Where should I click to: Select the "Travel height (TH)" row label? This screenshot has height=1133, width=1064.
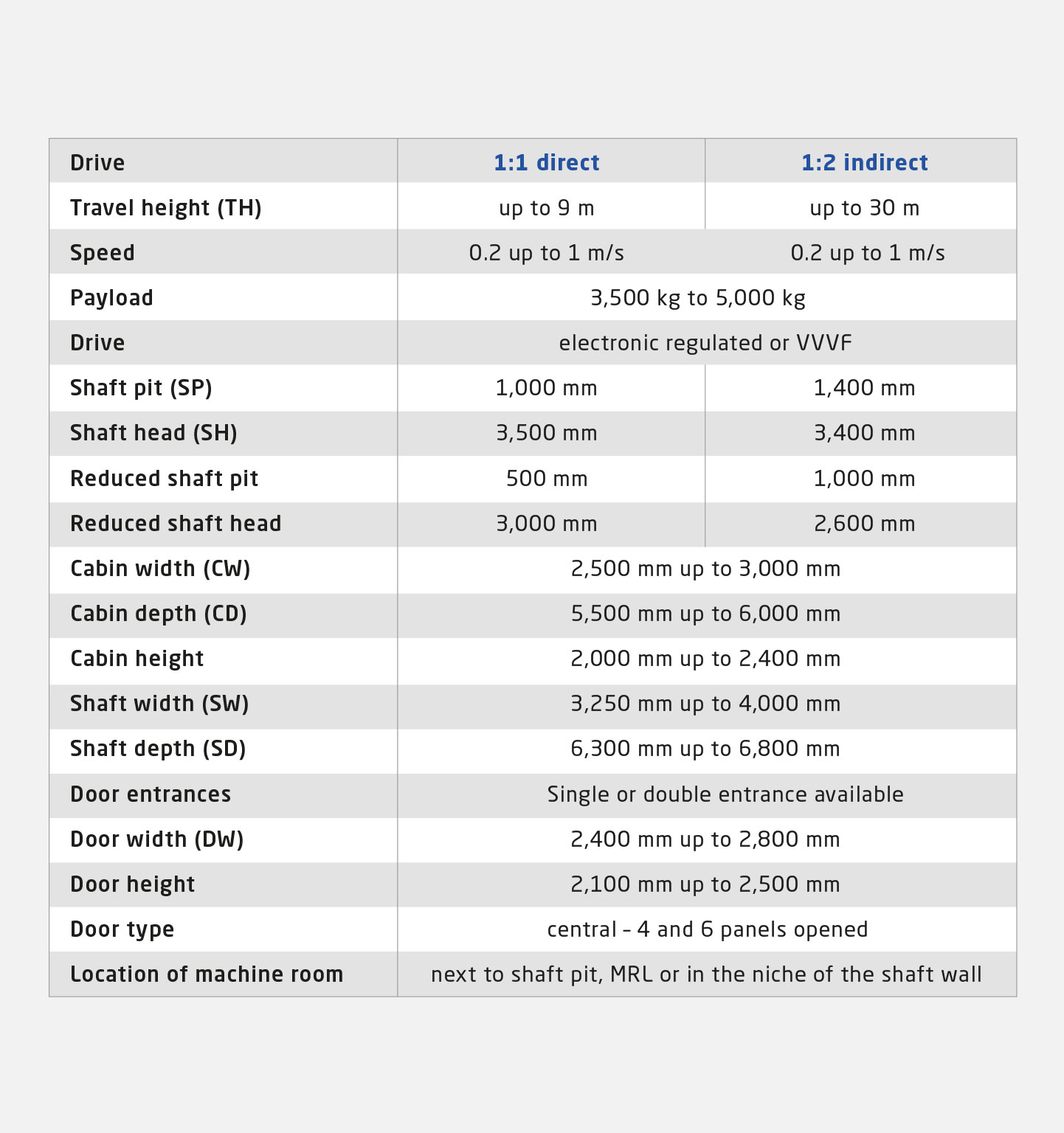[x=166, y=208]
